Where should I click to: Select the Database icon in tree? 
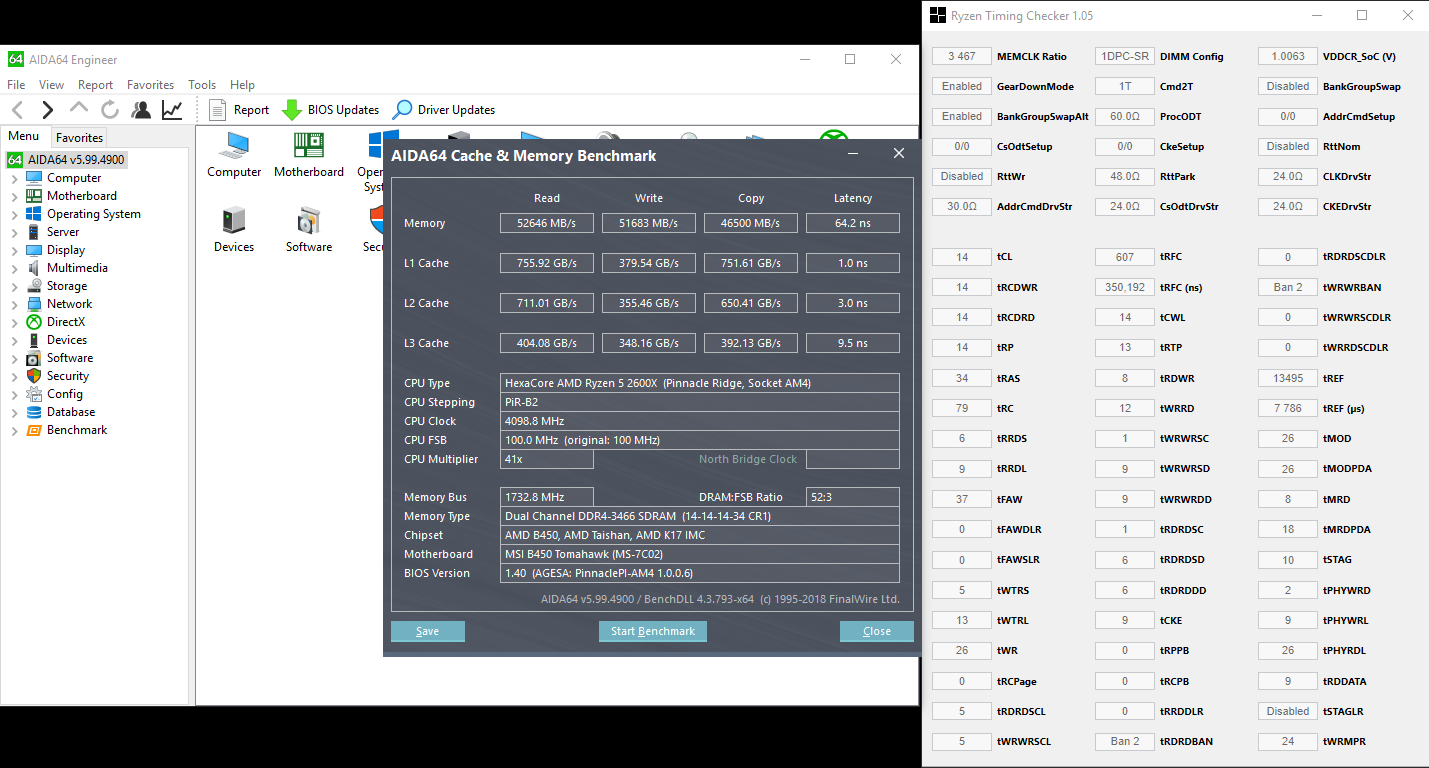tap(34, 412)
